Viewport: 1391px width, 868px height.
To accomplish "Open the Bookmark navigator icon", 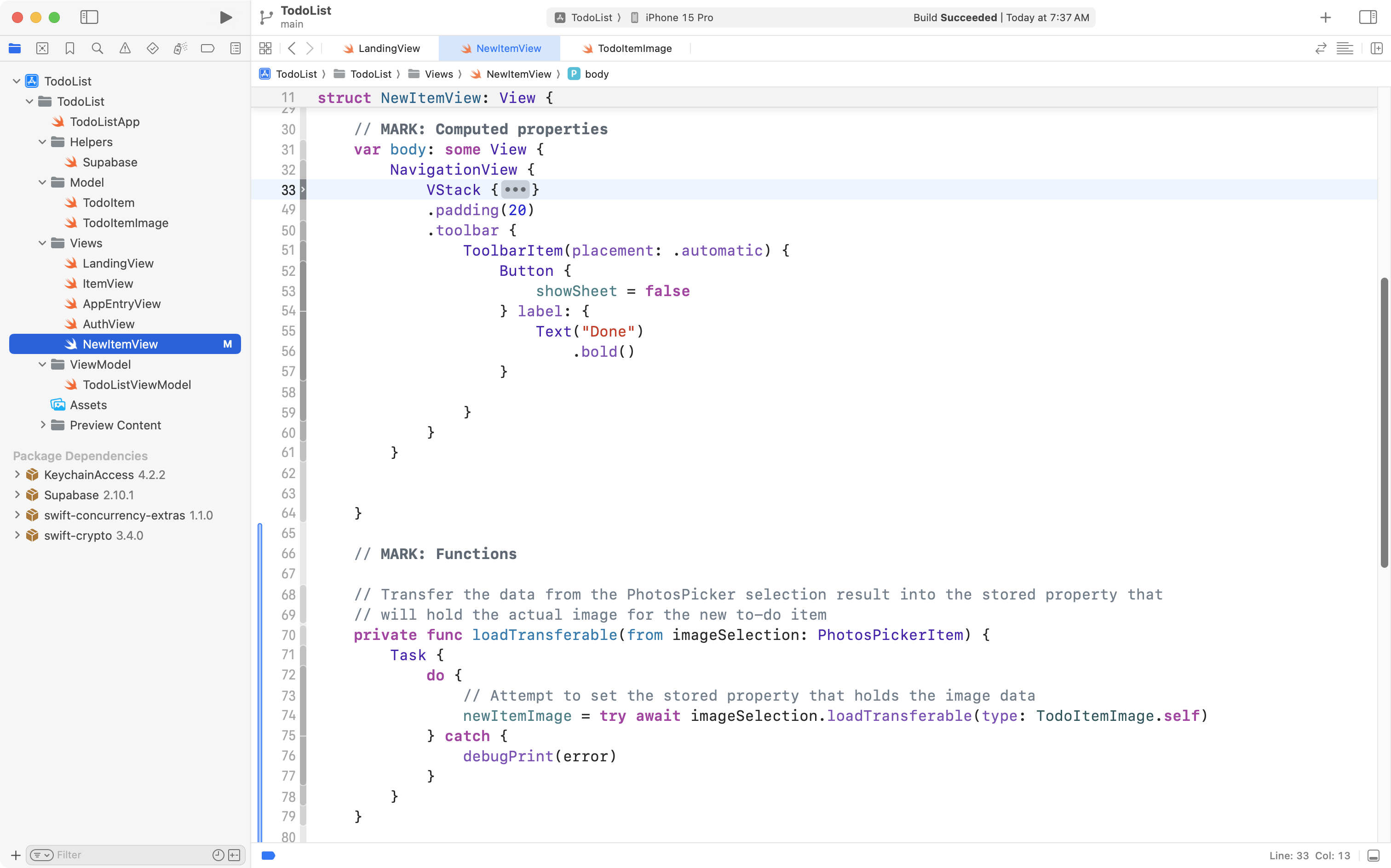I will (69, 48).
